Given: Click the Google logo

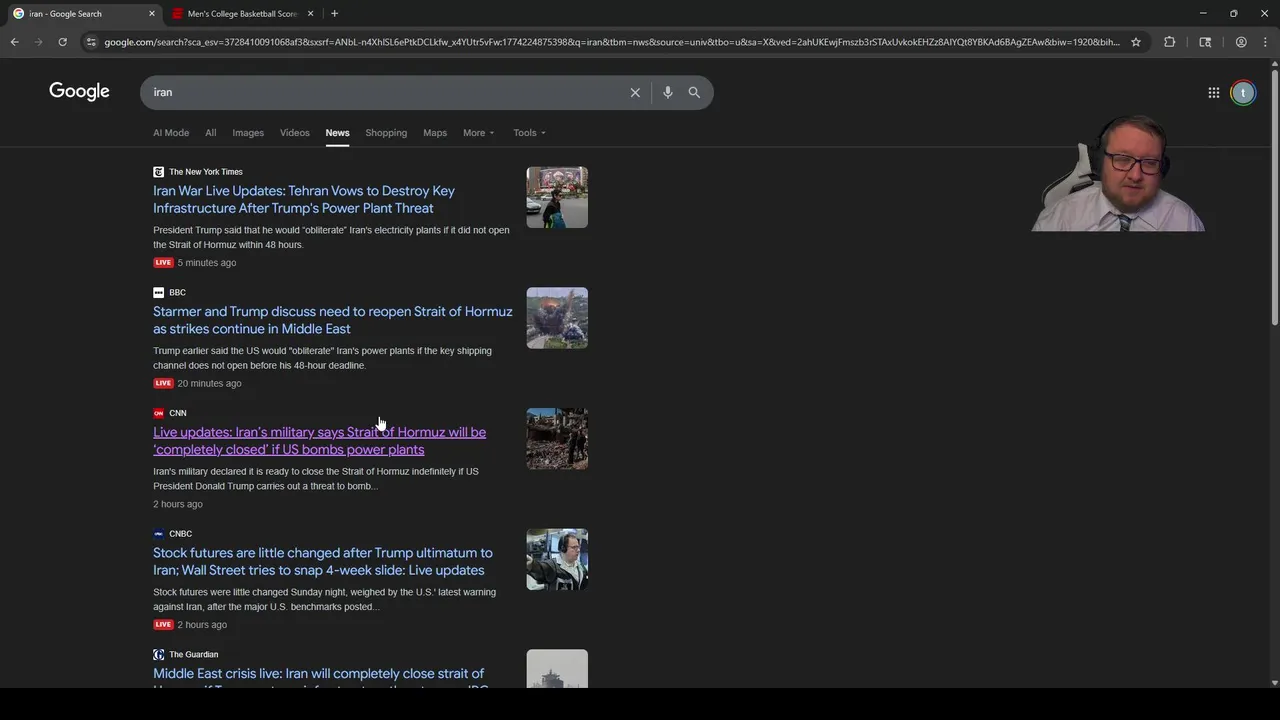Looking at the screenshot, I should 79,92.
